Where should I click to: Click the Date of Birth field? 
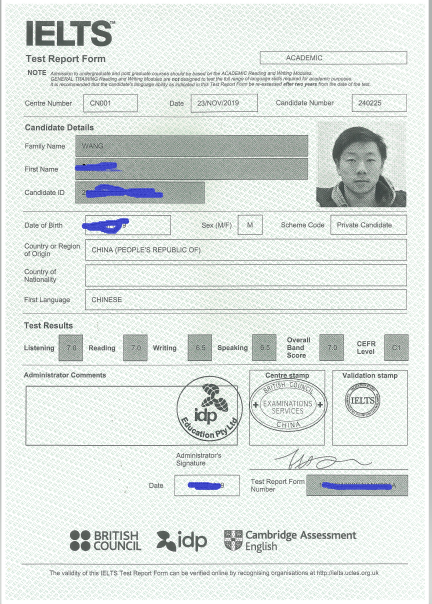coord(128,225)
